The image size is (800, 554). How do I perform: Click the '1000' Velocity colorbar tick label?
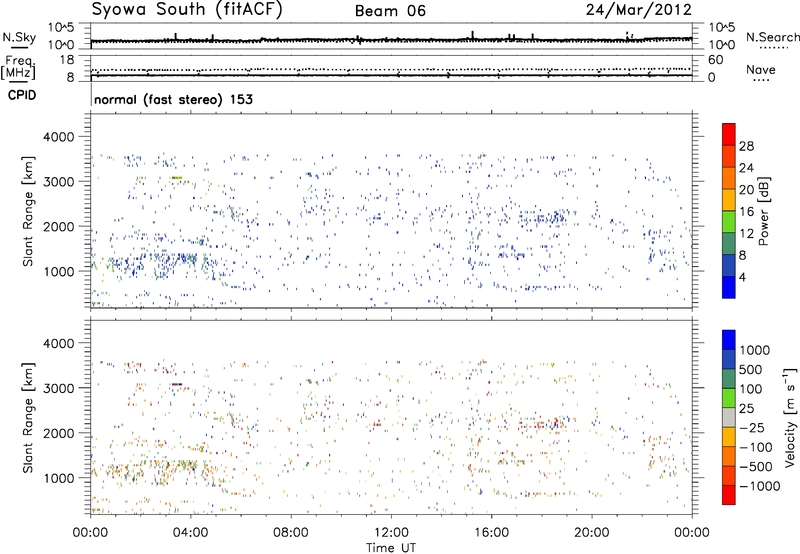click(755, 350)
